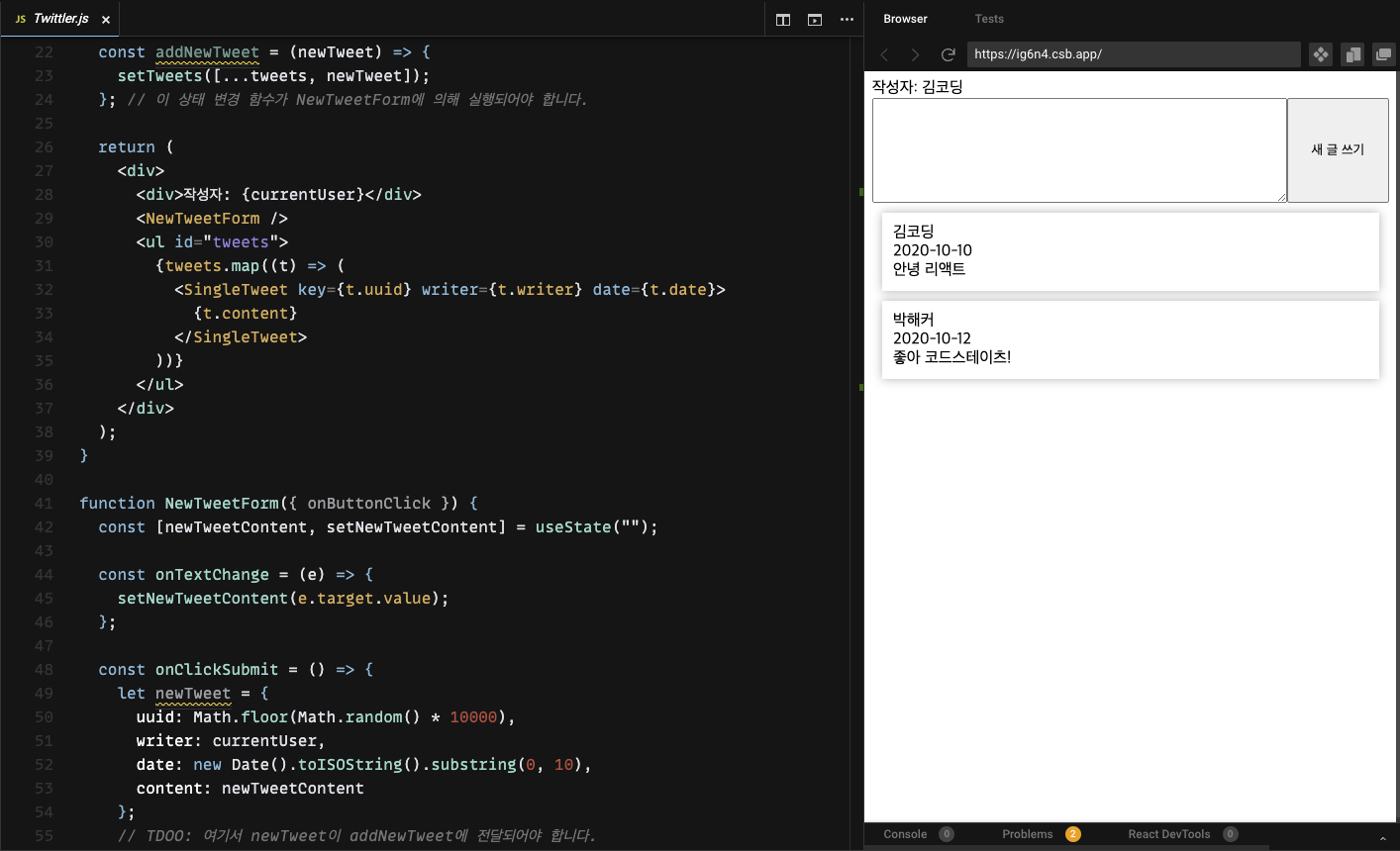1400x851 pixels.
Task: Go back in preview browser
Action: [x=885, y=54]
